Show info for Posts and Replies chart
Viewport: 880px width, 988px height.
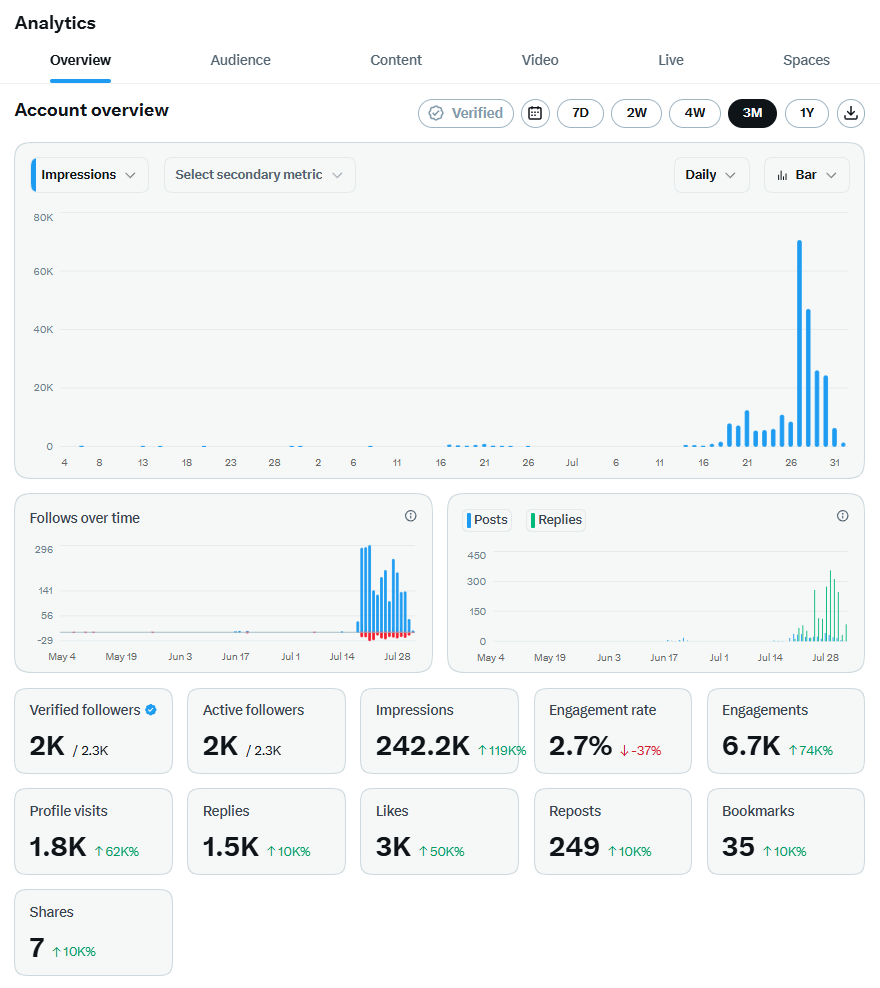842,516
